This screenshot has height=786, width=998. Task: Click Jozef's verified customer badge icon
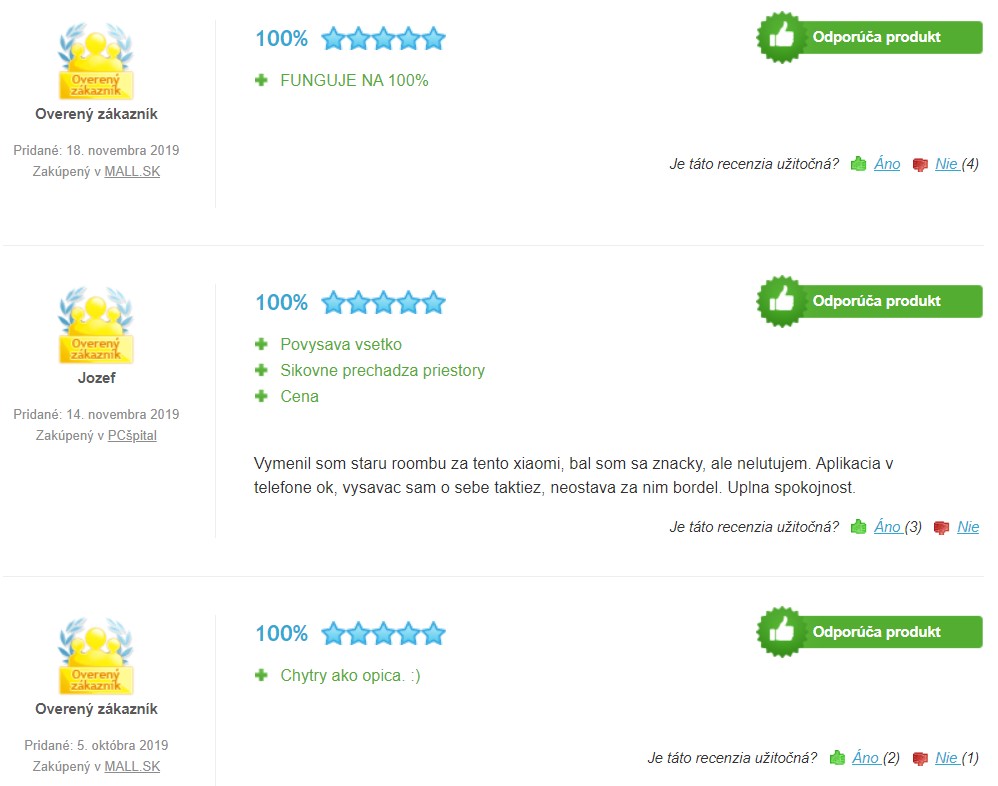(x=96, y=325)
